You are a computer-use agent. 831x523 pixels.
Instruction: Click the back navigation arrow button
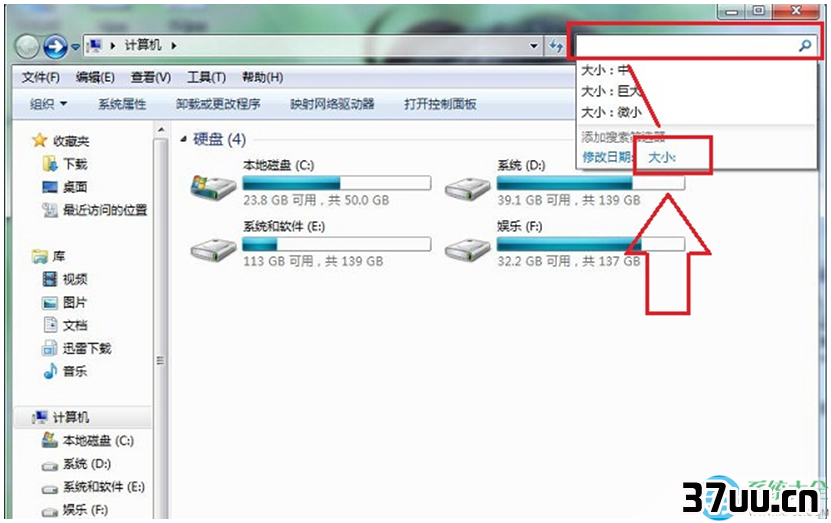pyautogui.click(x=27, y=47)
